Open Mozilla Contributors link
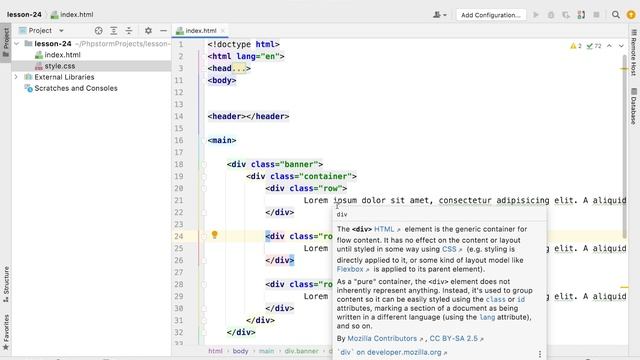The image size is (640, 360). coord(385,338)
